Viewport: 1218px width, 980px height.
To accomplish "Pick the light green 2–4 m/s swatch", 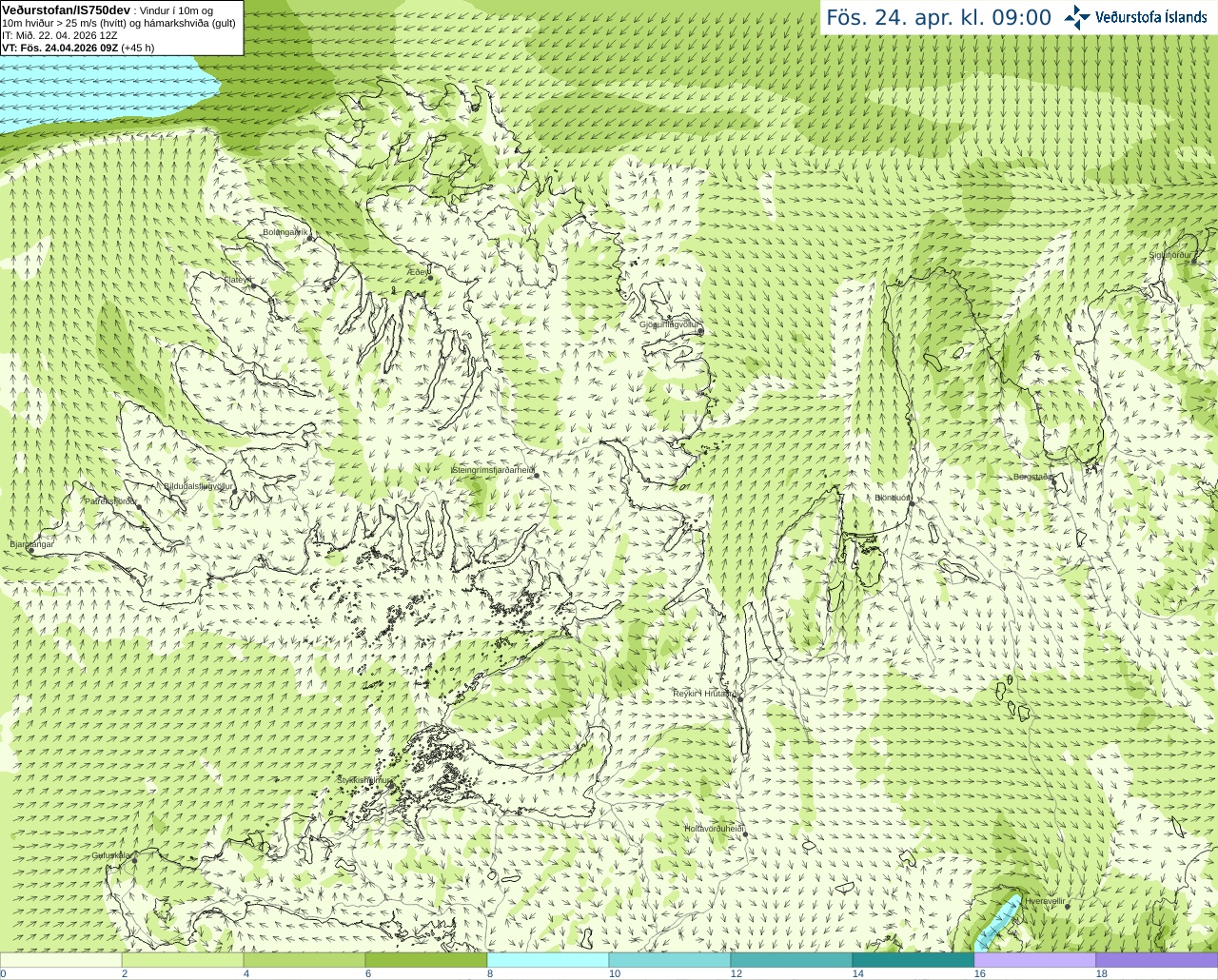I will point(183,960).
